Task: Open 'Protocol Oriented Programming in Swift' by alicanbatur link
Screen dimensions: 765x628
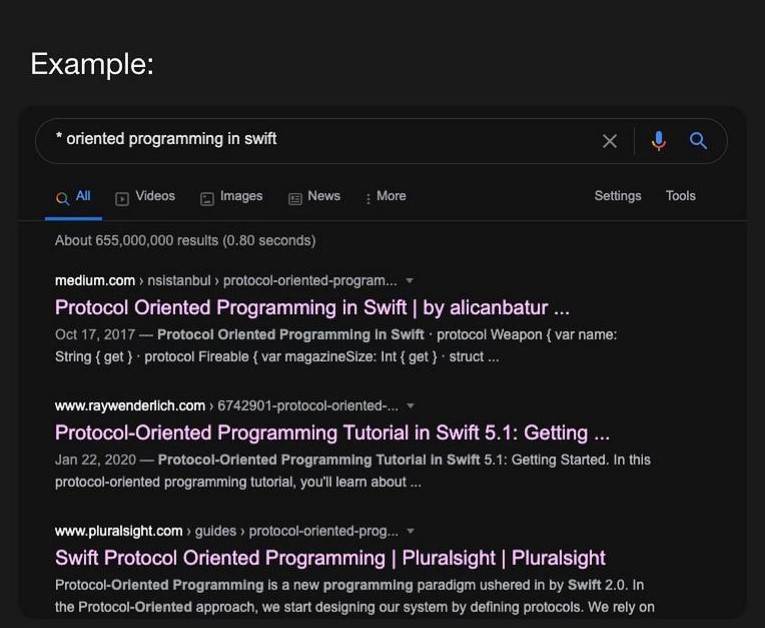Action: [312, 308]
